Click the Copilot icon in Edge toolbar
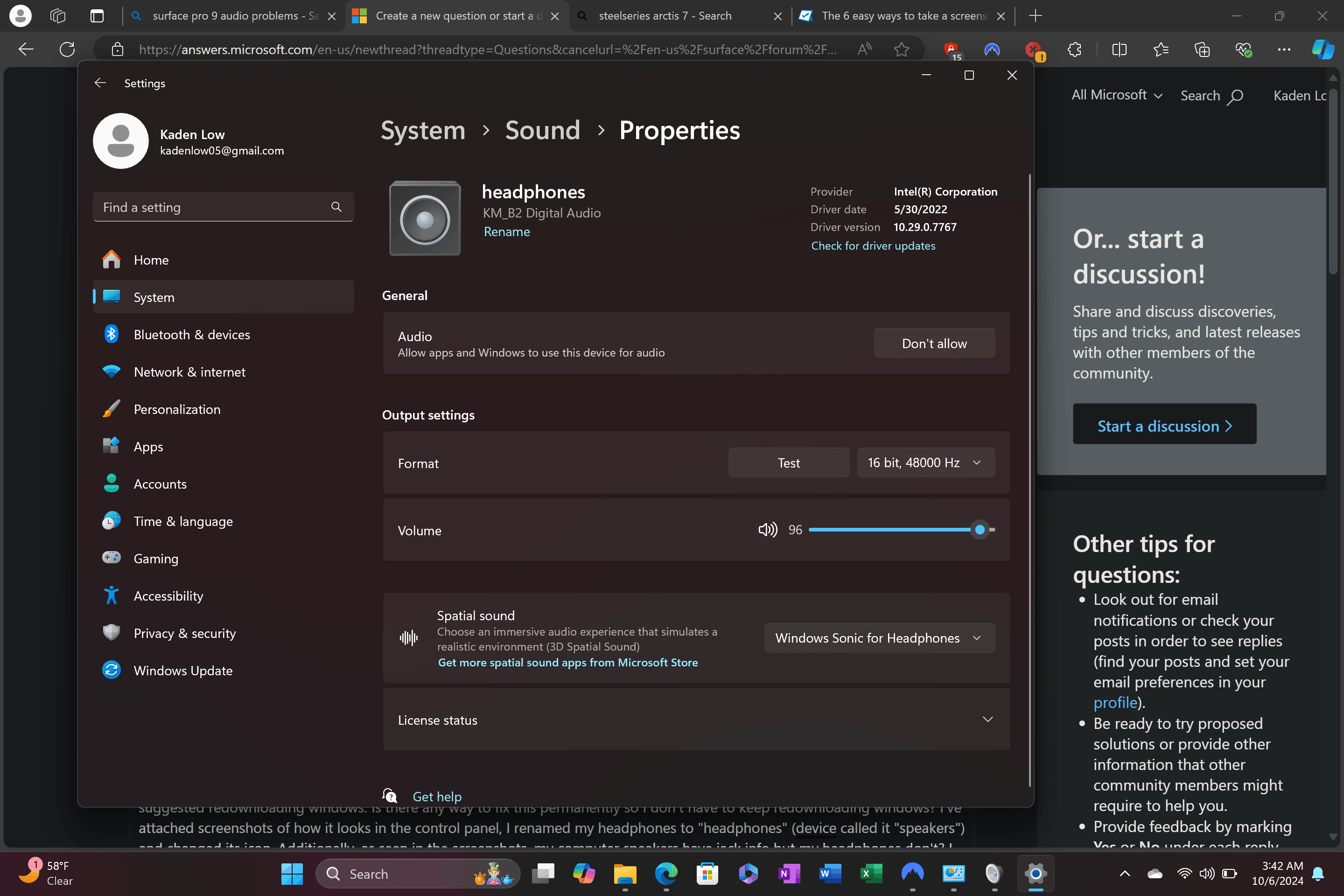1344x896 pixels. pos(1322,50)
